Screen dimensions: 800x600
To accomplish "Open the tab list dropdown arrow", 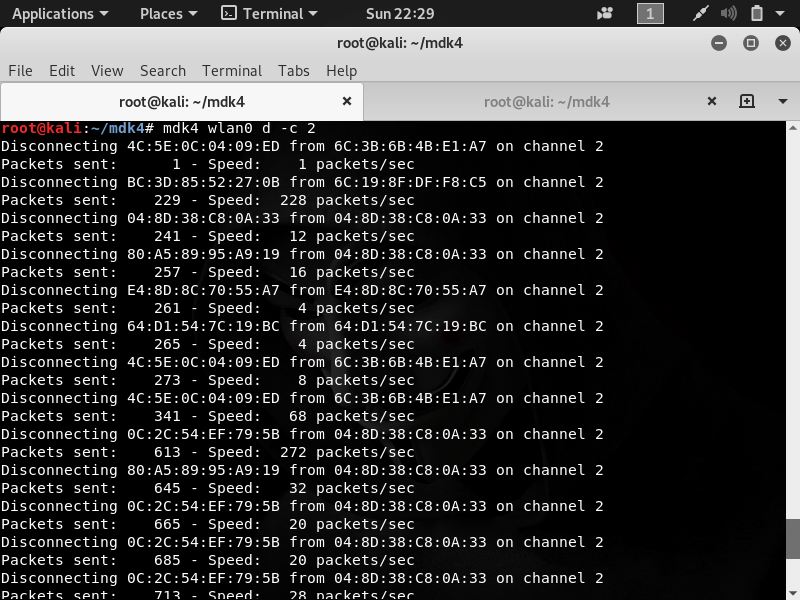I will [783, 101].
